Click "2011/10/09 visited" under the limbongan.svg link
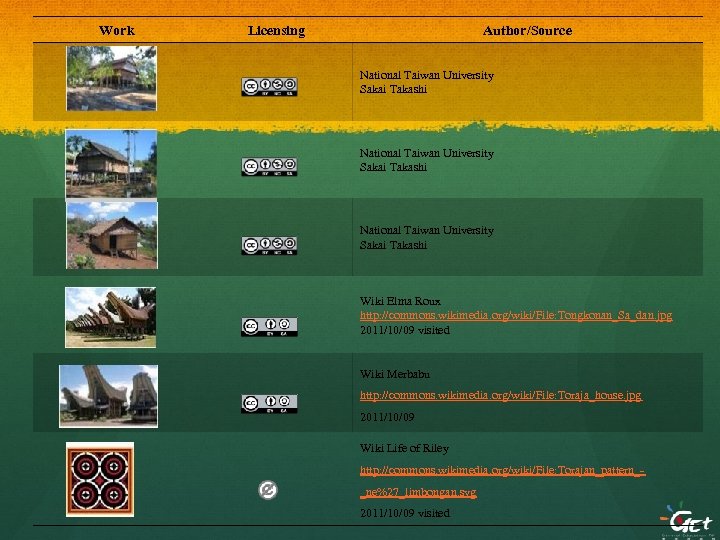Image resolution: width=720 pixels, height=540 pixels. [405, 513]
